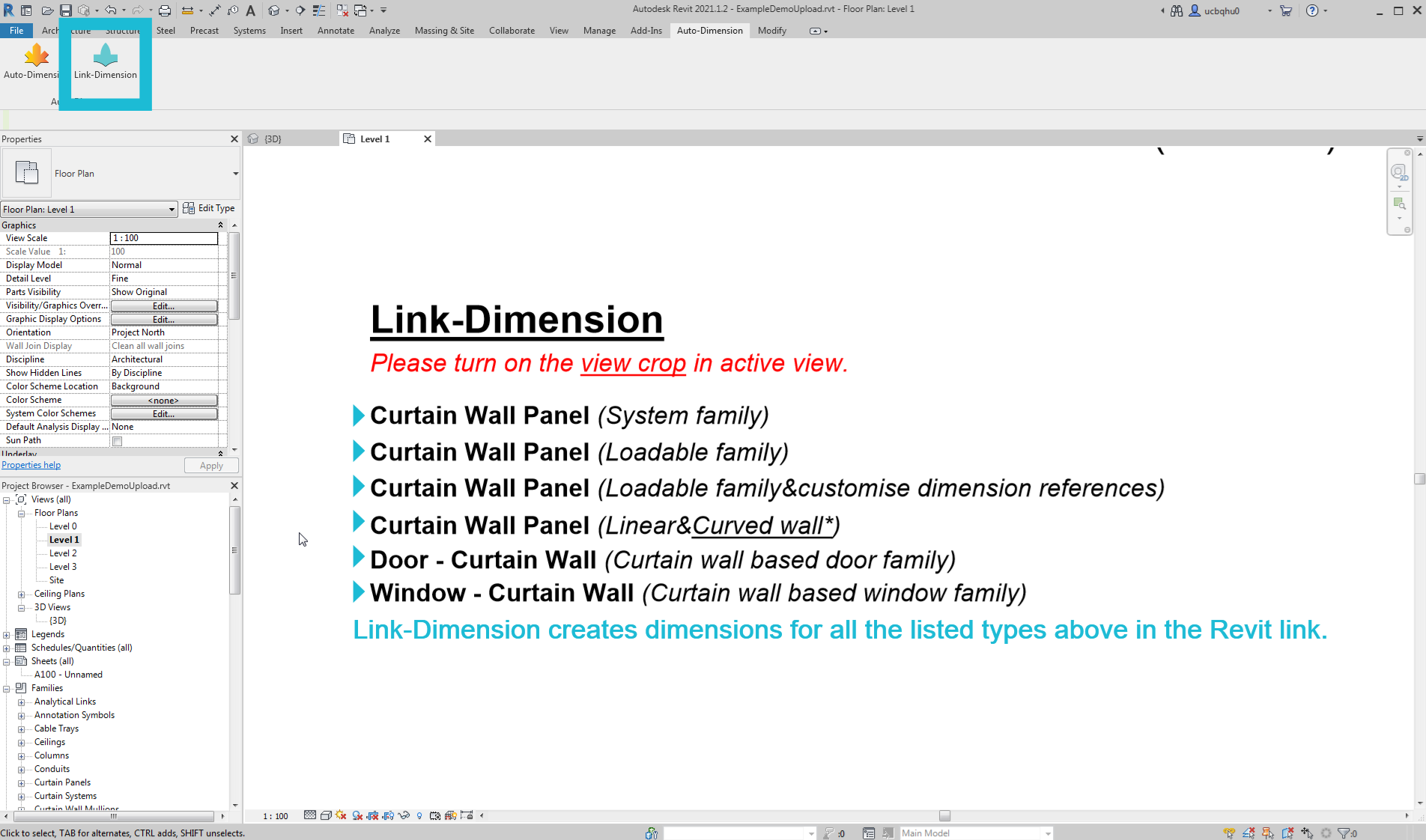The width and height of the screenshot is (1426, 840).
Task: Select the Text tool icon
Action: click(251, 10)
